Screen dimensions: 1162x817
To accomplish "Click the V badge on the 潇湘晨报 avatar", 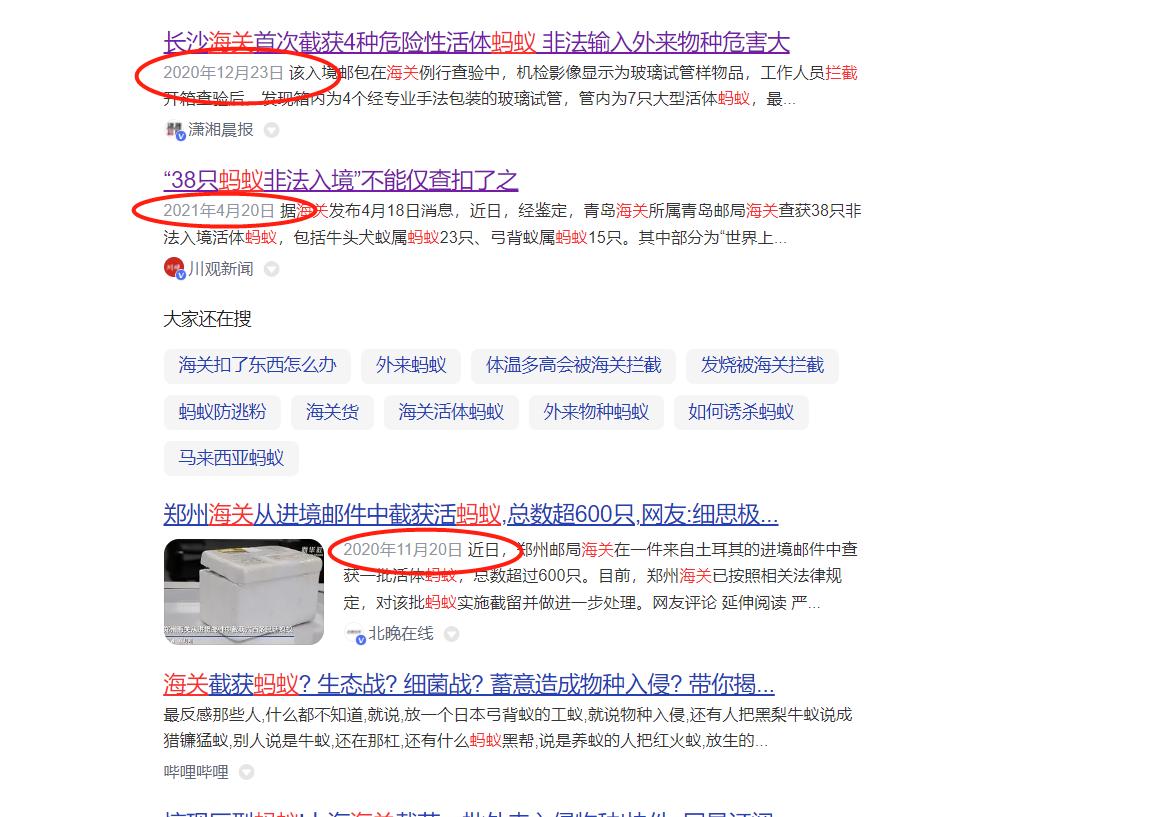I will 180,137.
